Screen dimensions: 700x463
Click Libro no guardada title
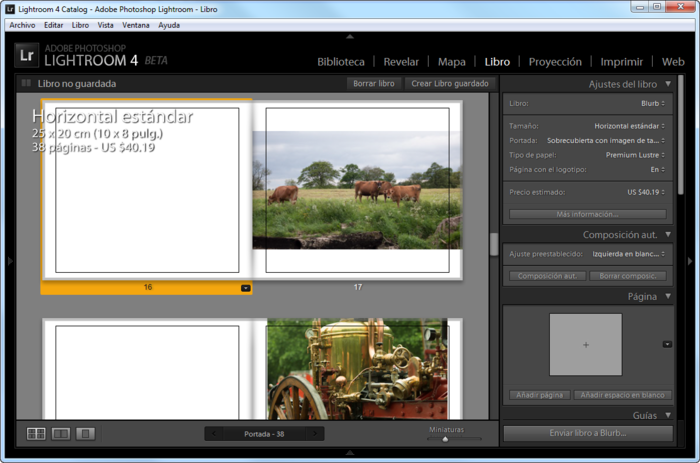(77, 83)
